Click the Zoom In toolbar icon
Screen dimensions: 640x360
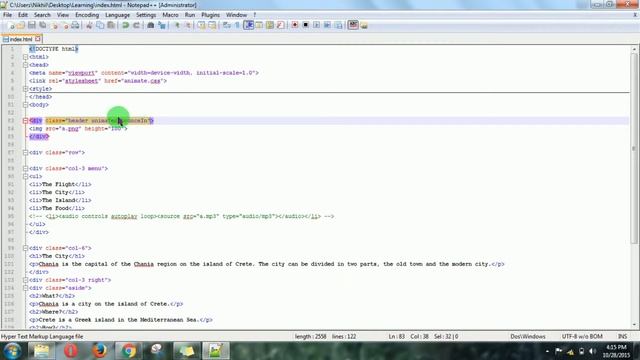tap(177, 25)
